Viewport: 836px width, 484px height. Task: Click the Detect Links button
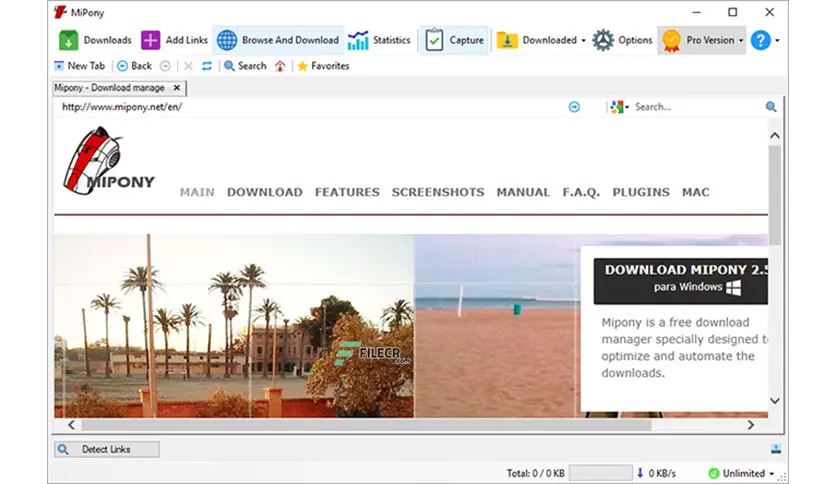[x=107, y=449]
